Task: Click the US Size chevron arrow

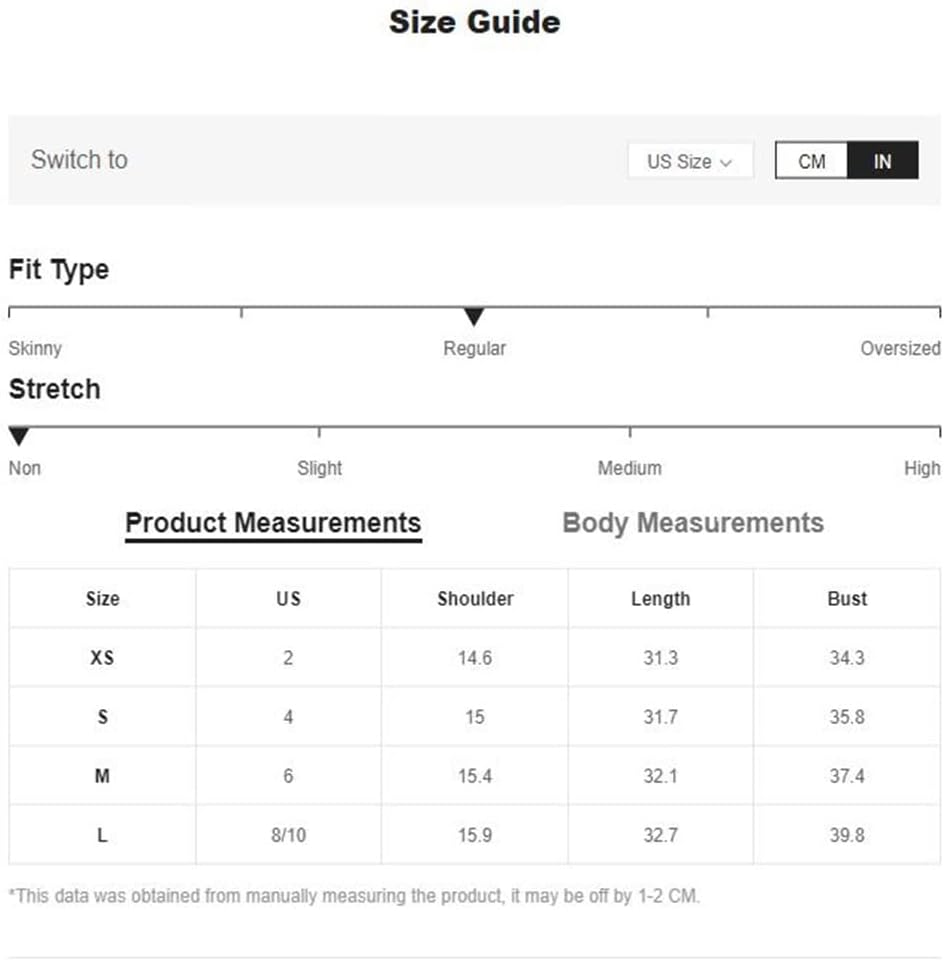Action: pyautogui.click(x=726, y=163)
